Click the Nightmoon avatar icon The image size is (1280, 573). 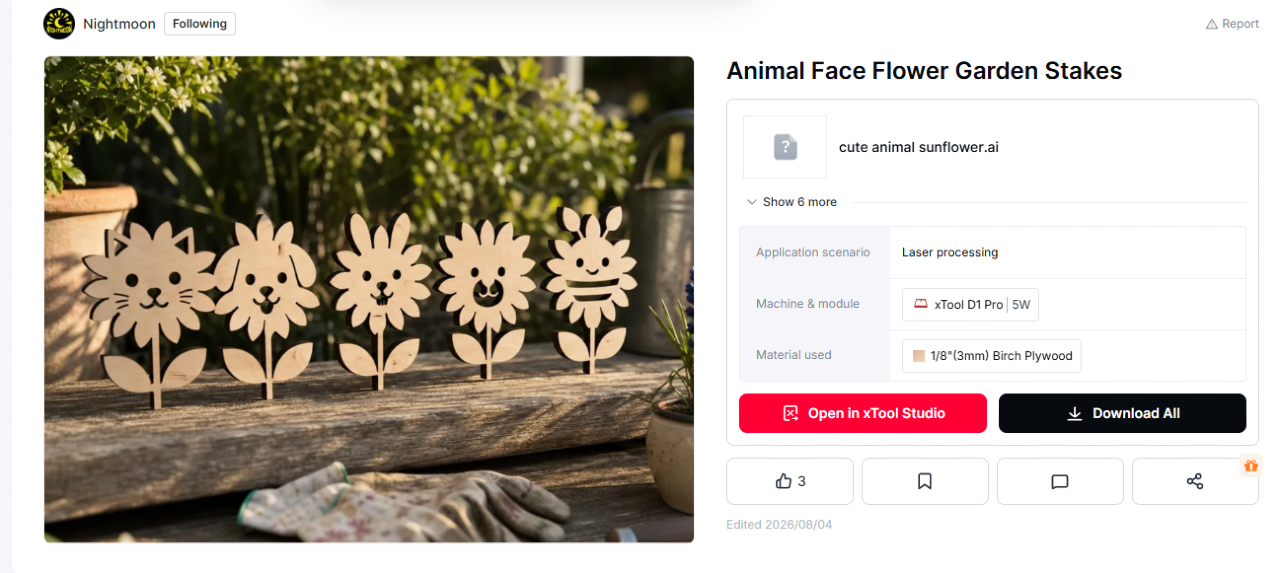59,23
